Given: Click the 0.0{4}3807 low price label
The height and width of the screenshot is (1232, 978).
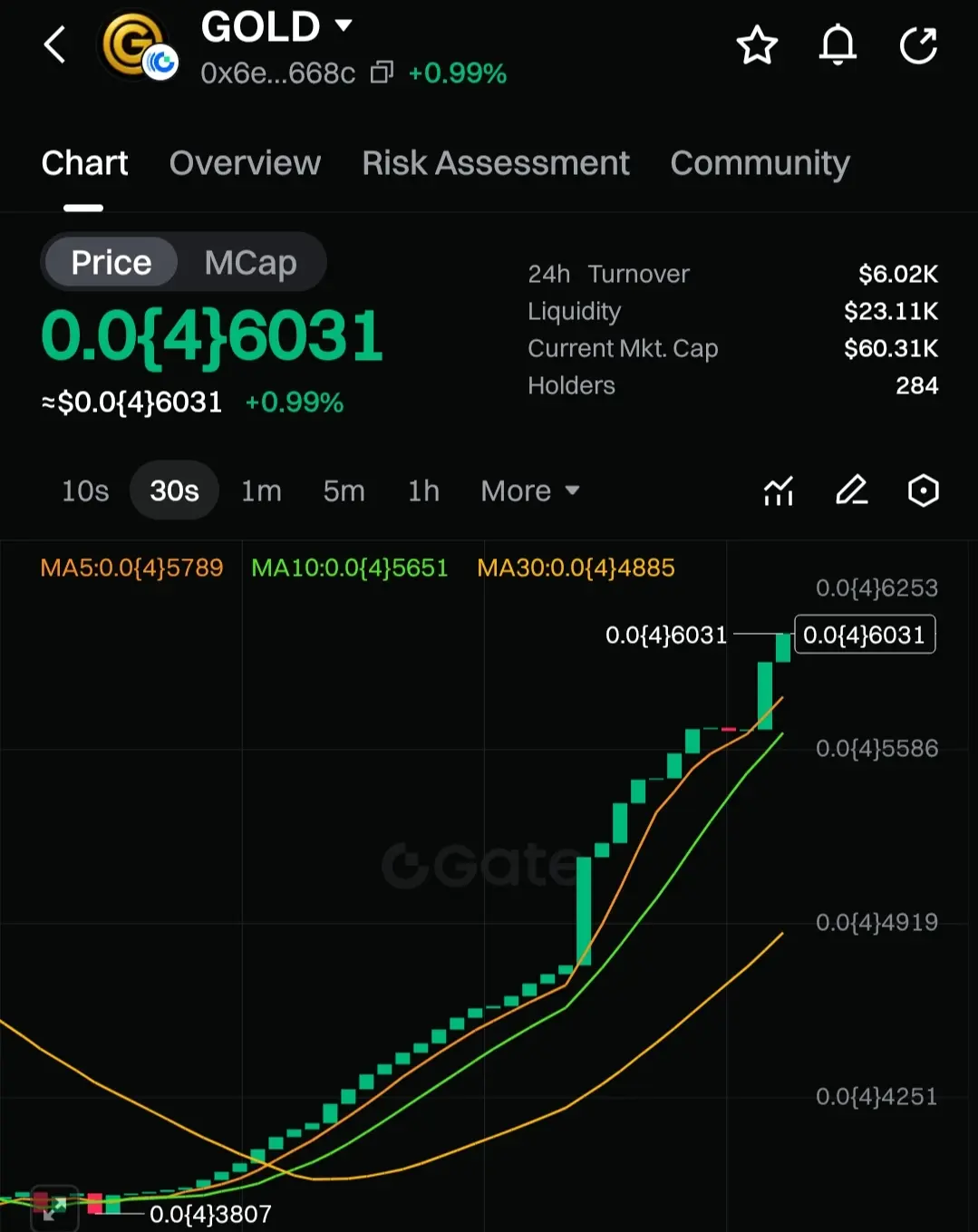Looking at the screenshot, I should point(210,1214).
